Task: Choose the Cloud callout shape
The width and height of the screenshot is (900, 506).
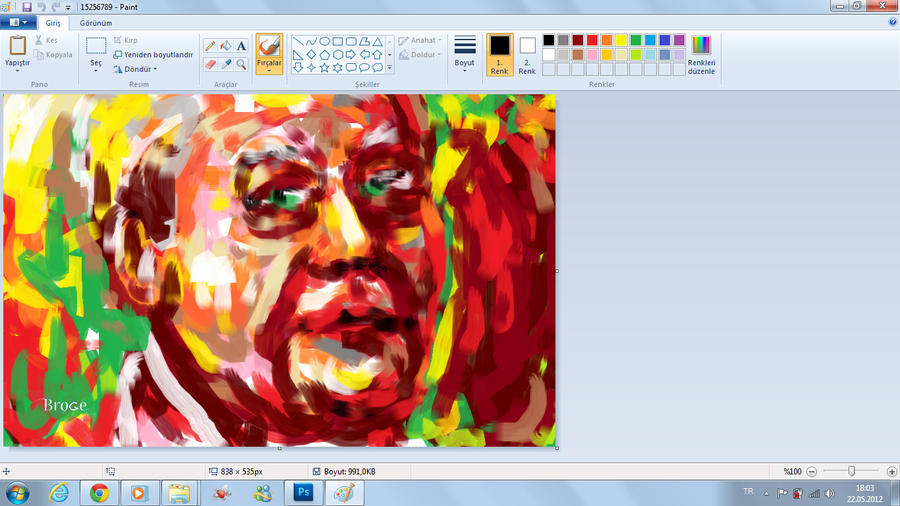Action: click(377, 68)
